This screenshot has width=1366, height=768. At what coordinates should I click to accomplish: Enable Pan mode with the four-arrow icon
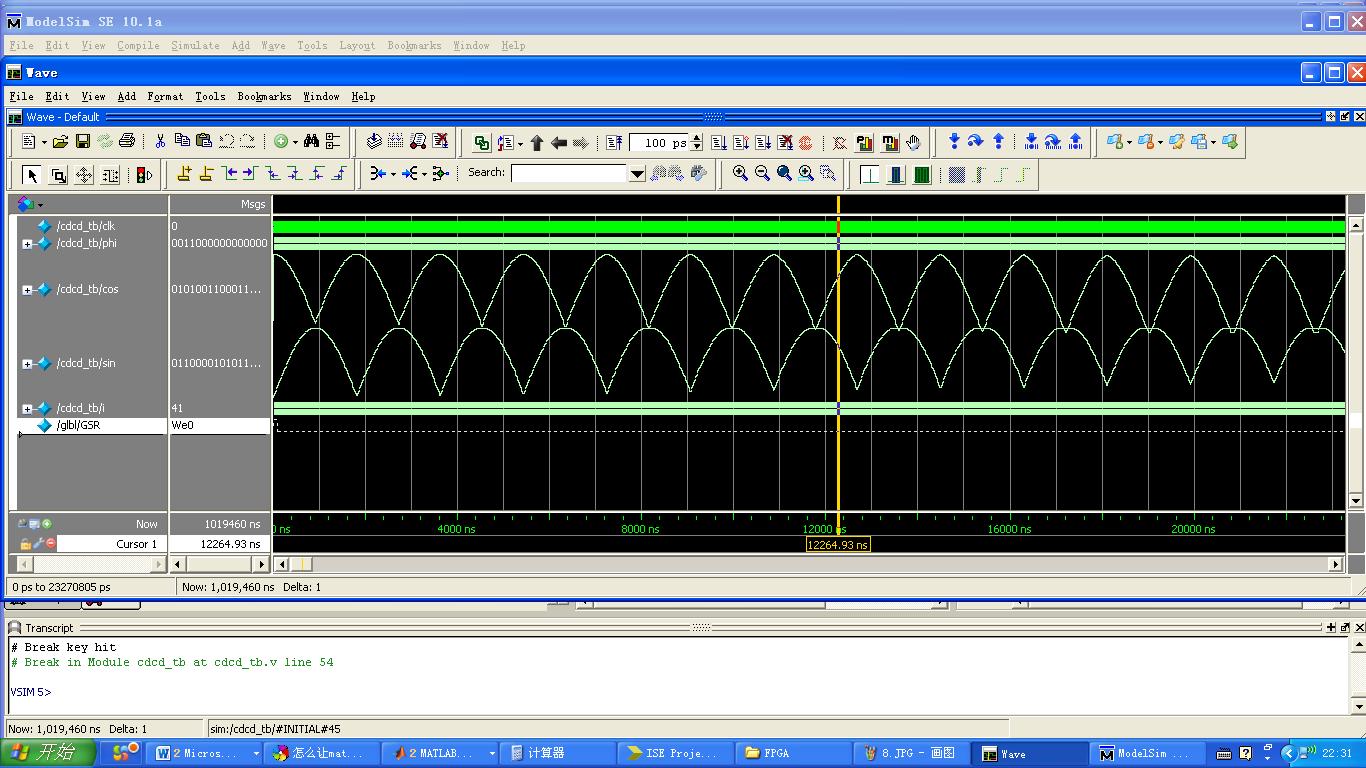[x=84, y=175]
